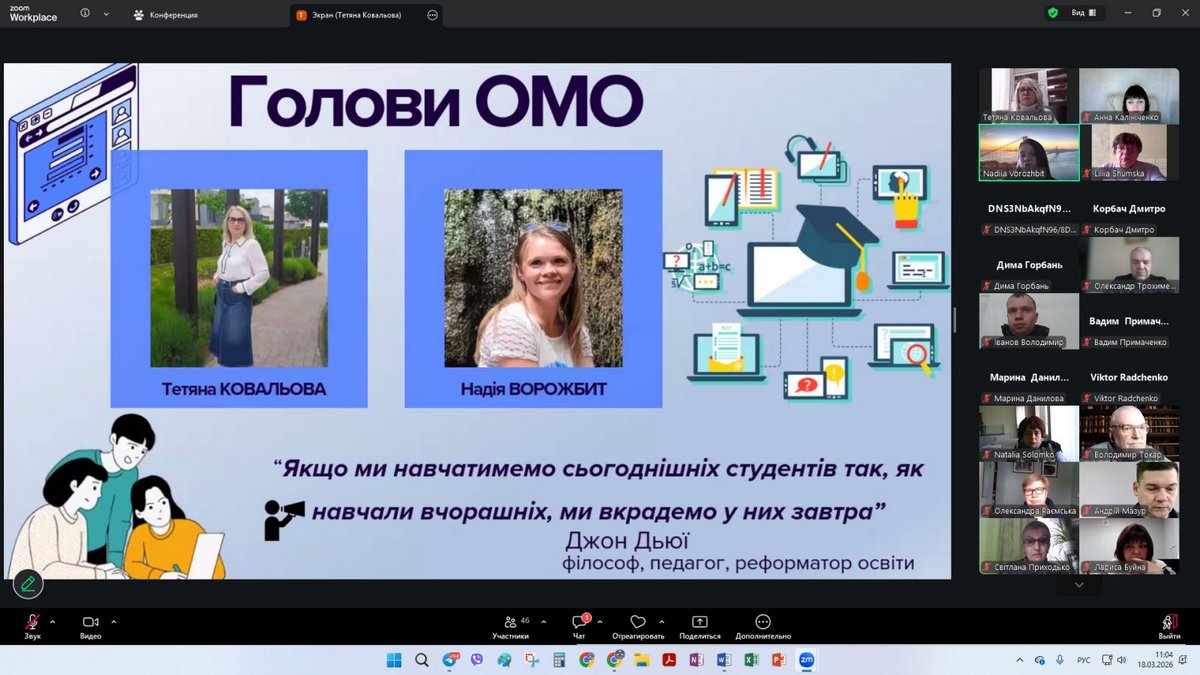
Task: Open meeting info circle icon
Action: (84, 14)
